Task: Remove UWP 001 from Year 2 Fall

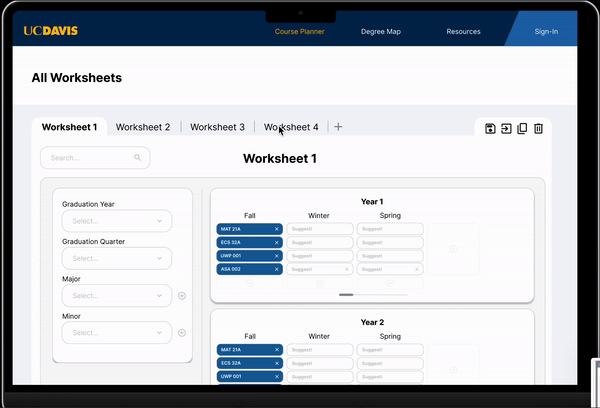Action: click(x=277, y=376)
